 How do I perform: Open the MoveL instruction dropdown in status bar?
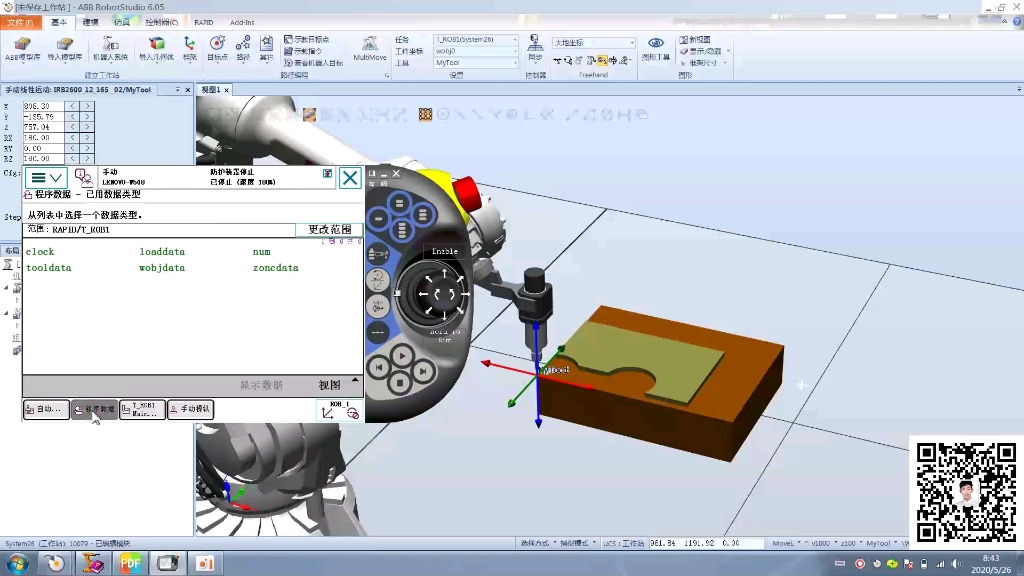click(x=788, y=539)
